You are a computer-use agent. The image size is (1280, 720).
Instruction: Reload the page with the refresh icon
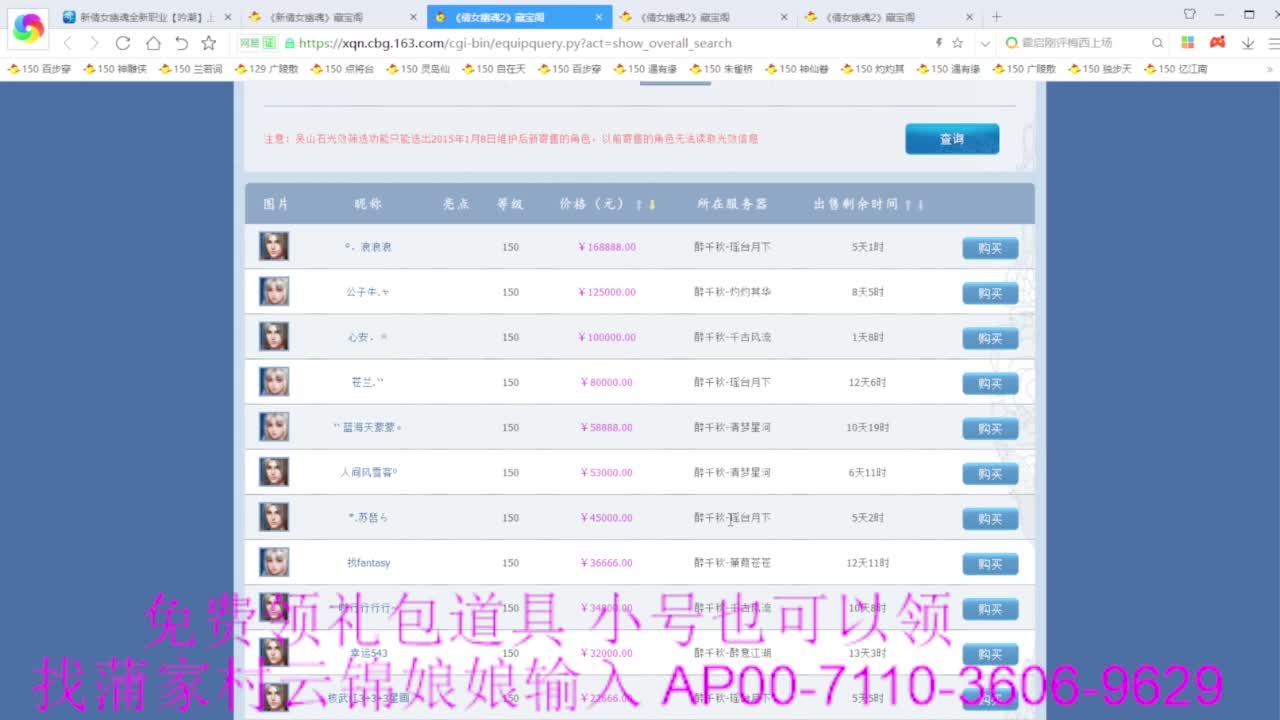(x=122, y=43)
